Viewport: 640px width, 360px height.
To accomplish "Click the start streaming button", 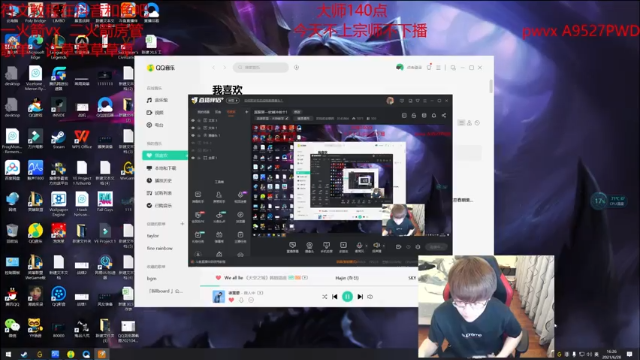I will point(436,247).
